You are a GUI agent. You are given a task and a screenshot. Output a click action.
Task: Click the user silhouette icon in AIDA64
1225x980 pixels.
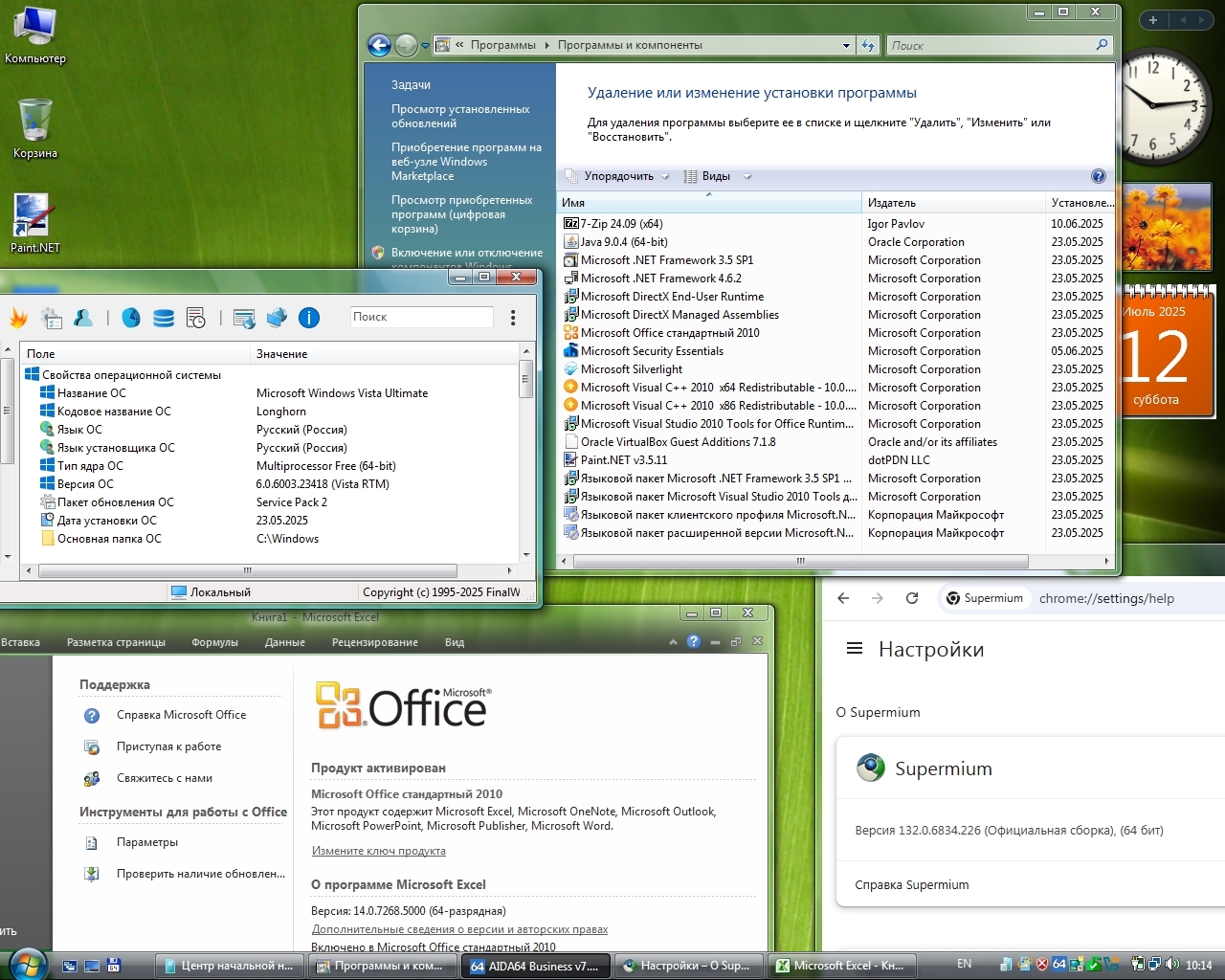pyautogui.click(x=83, y=318)
